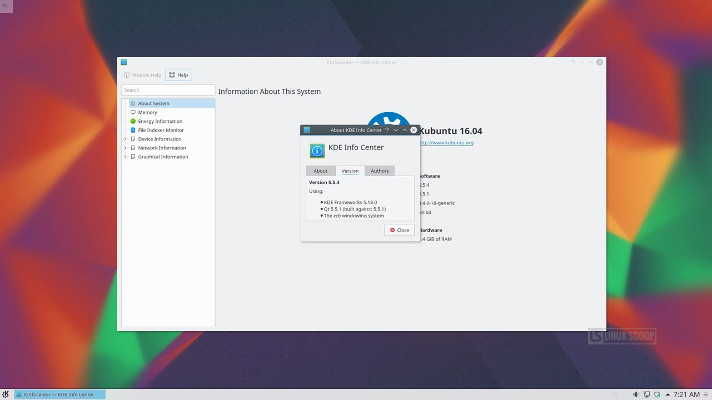Click the desktop toolbox icon in corner

pyautogui.click(x=6, y=6)
